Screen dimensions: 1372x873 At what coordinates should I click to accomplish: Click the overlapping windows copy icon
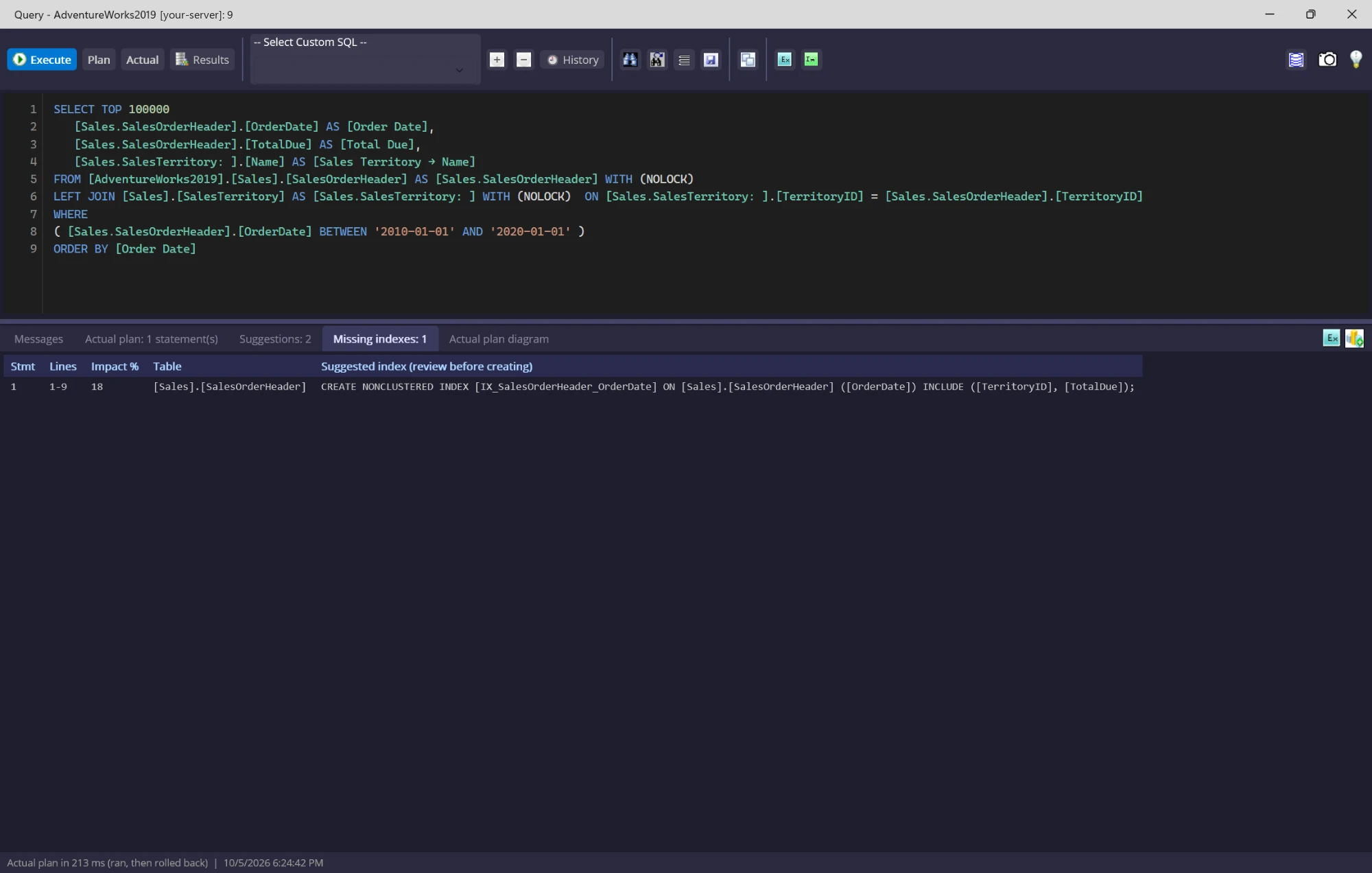[x=748, y=60]
